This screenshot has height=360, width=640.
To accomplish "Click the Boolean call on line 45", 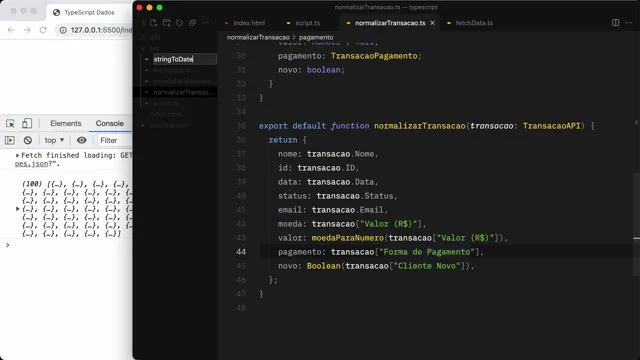I will (x=323, y=266).
